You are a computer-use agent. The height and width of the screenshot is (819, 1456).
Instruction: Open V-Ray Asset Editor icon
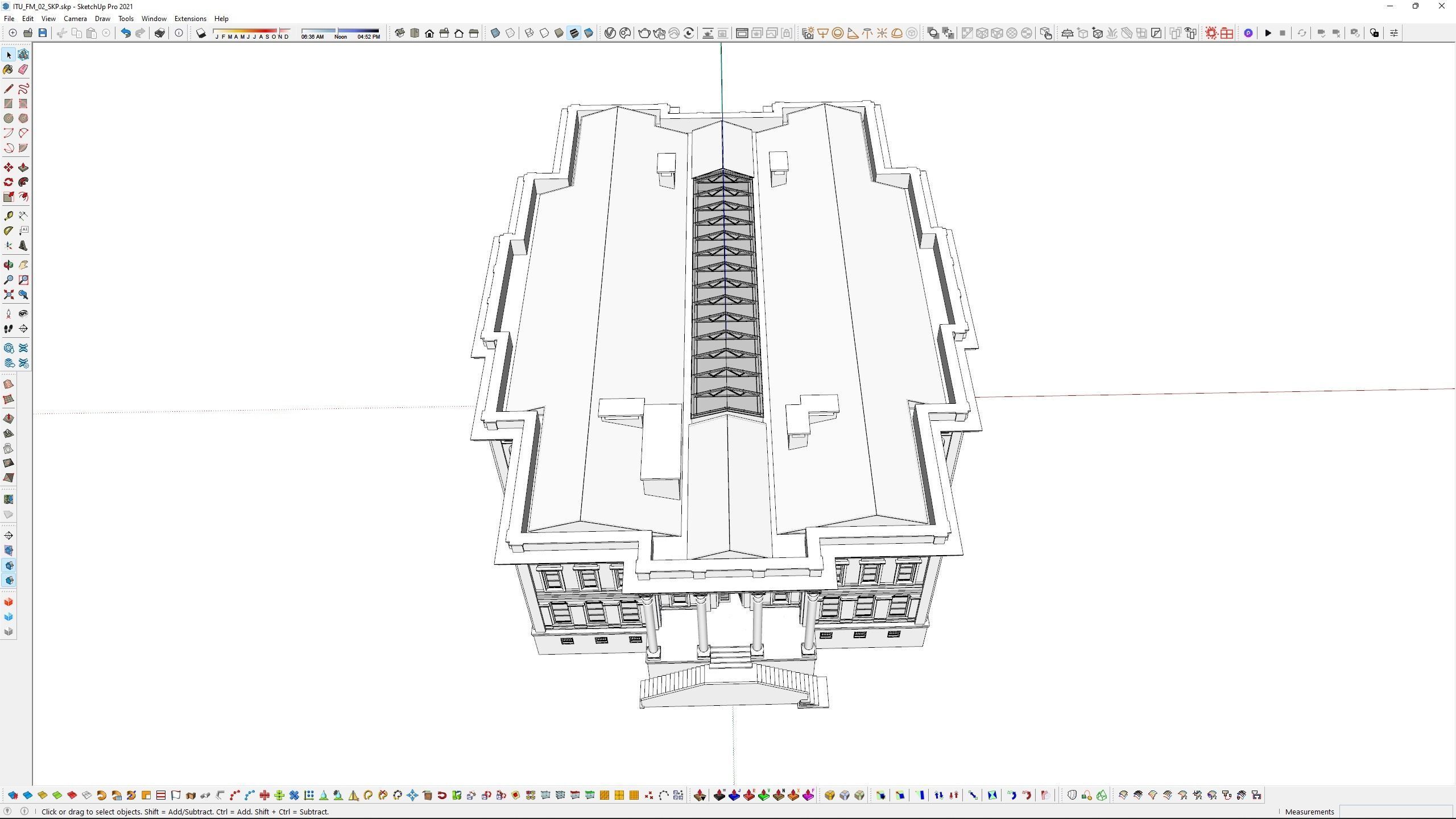click(x=610, y=33)
